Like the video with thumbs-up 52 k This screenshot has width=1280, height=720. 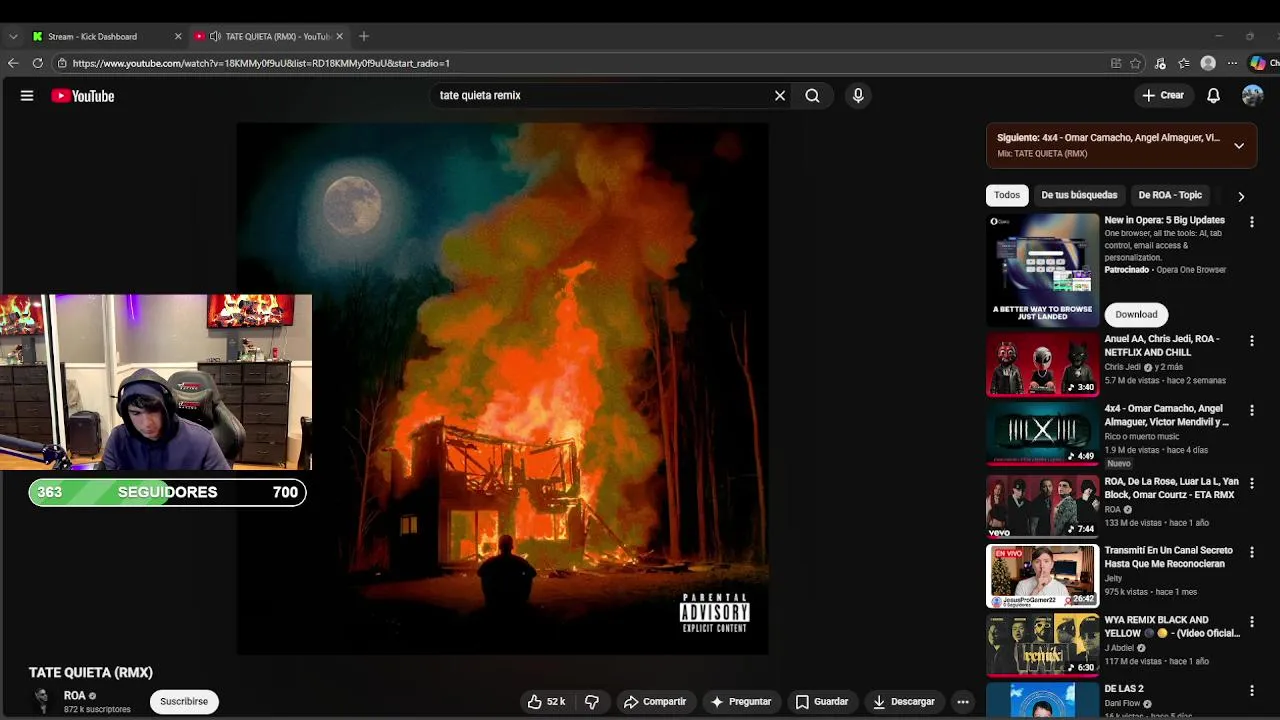click(x=546, y=702)
